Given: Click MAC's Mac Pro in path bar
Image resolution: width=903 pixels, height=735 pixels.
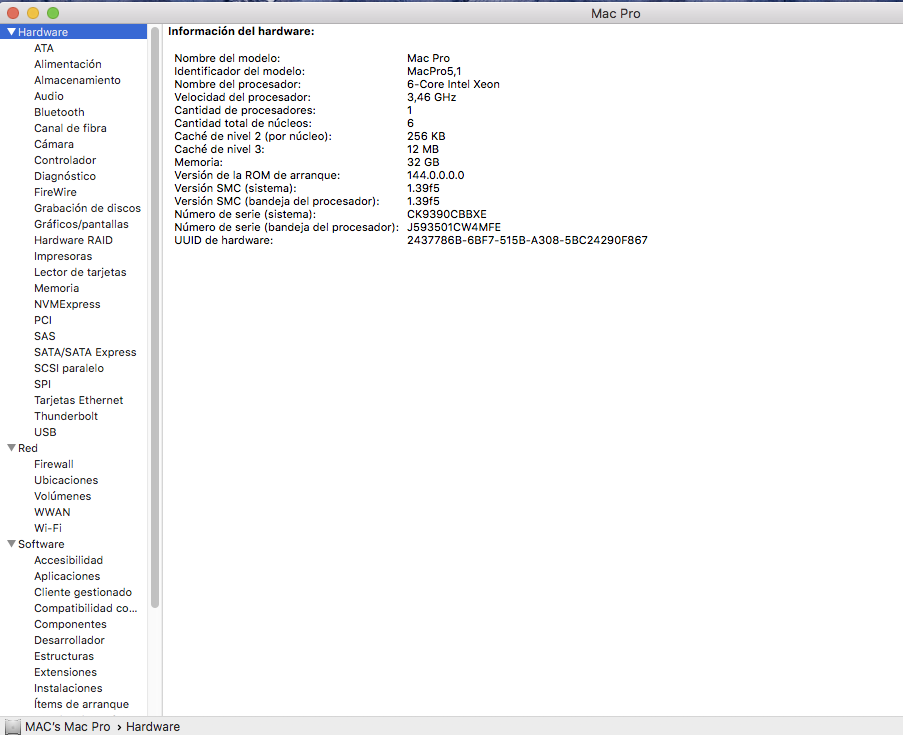Looking at the screenshot, I should (67, 727).
